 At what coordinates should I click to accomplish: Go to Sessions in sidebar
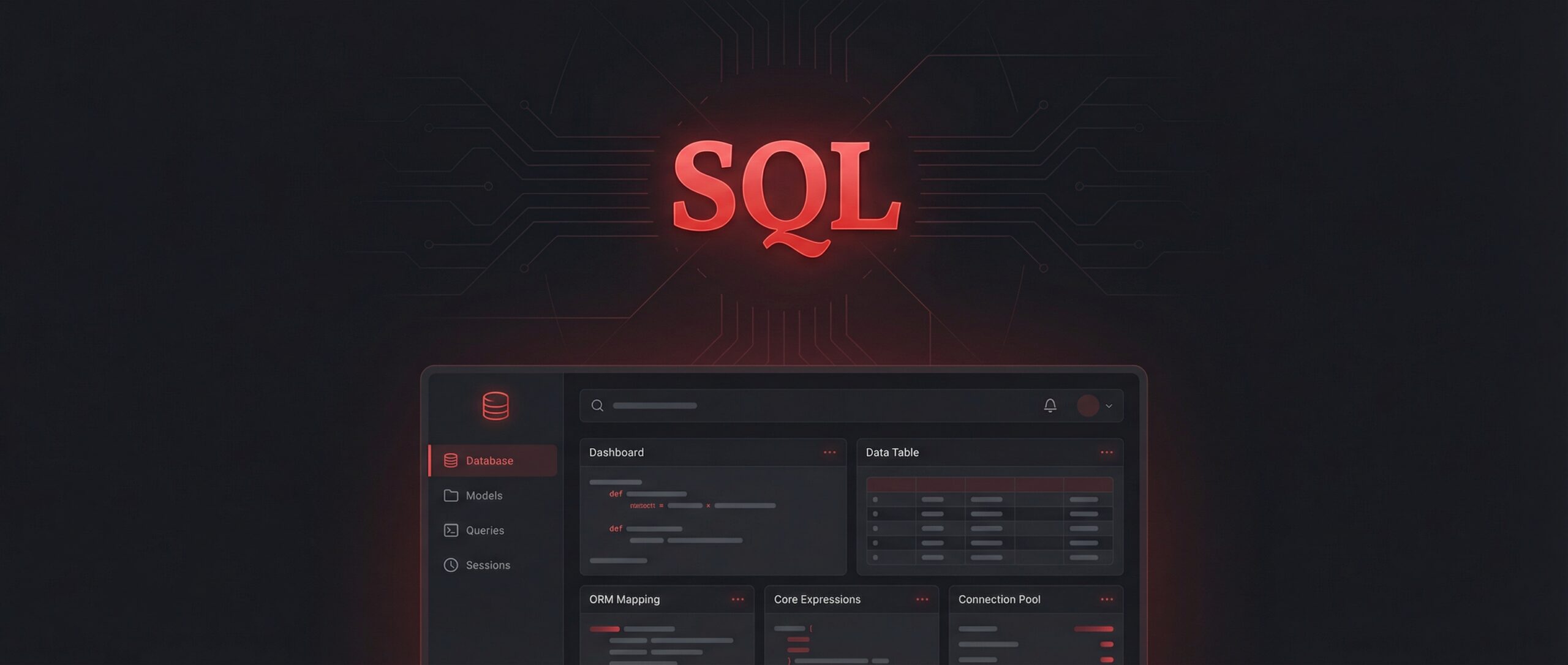click(488, 565)
